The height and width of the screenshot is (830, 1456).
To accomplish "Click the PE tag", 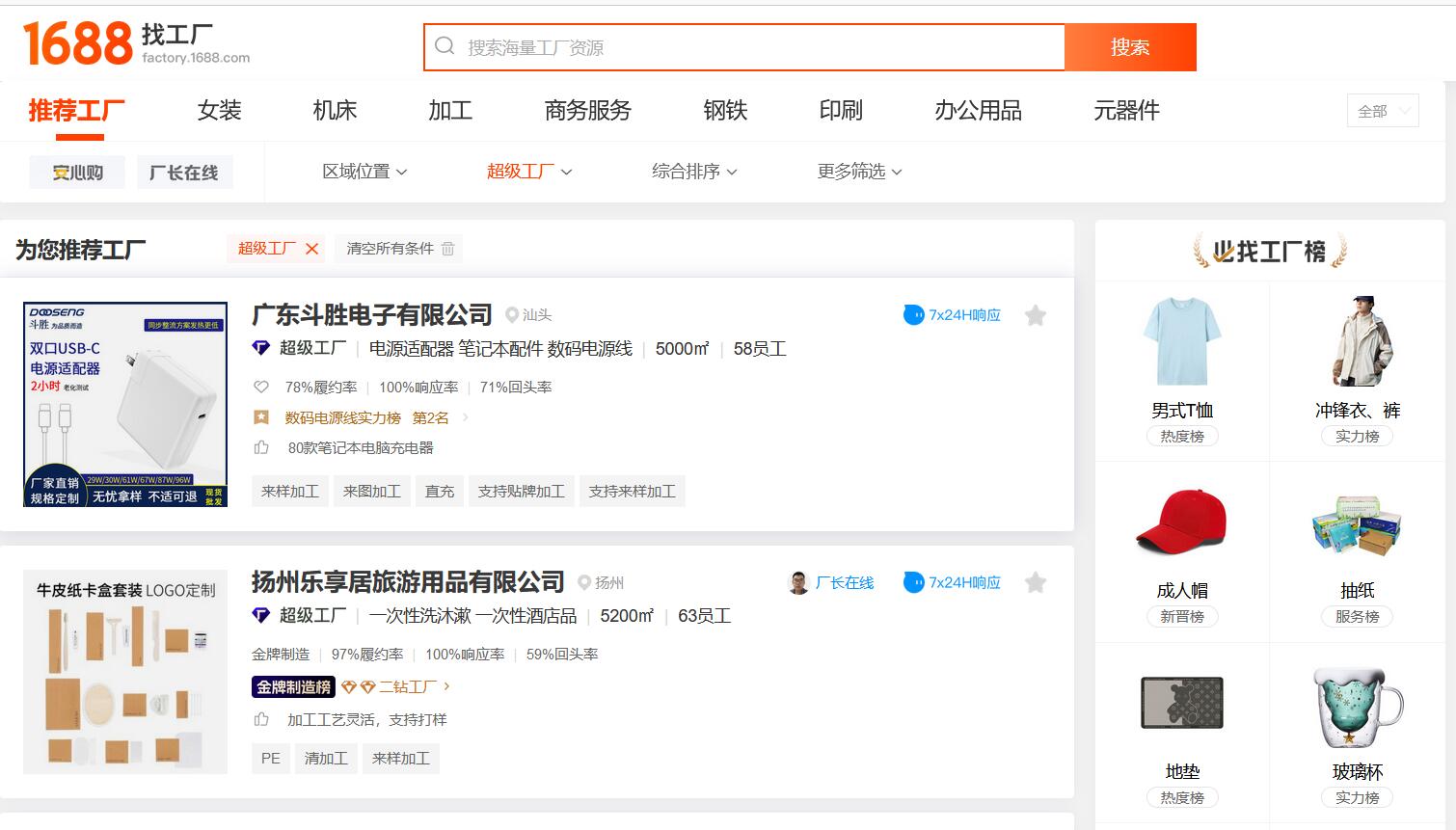I will click(271, 759).
